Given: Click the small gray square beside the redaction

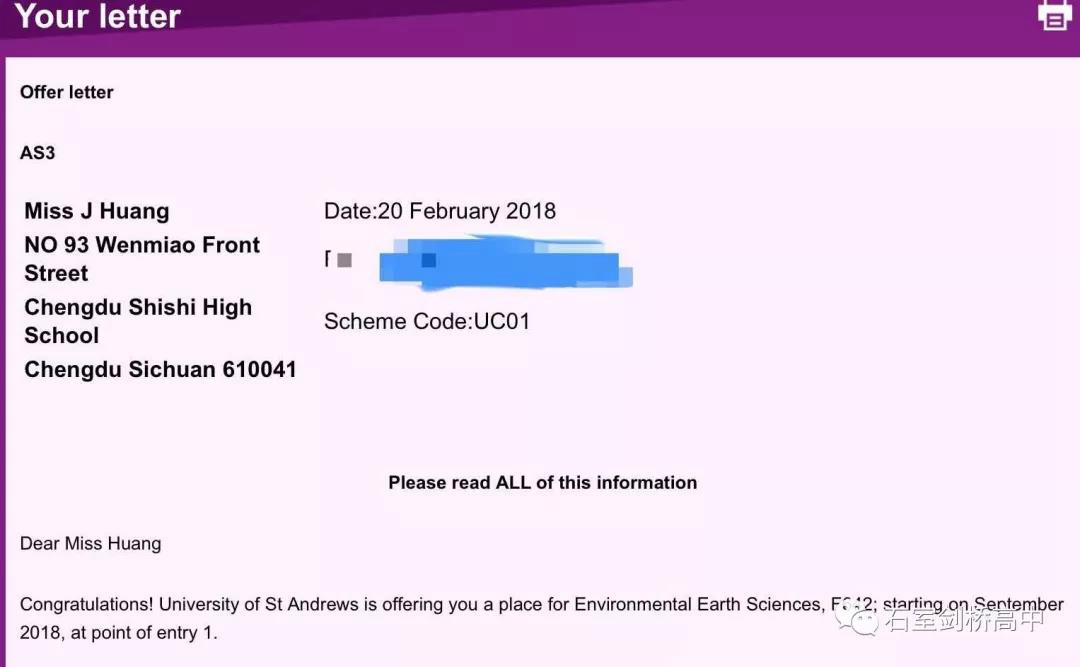Looking at the screenshot, I should point(345,260).
